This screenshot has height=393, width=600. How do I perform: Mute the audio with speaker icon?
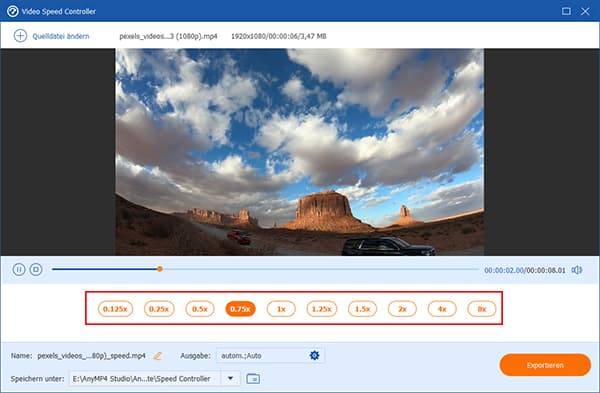pyautogui.click(x=577, y=270)
